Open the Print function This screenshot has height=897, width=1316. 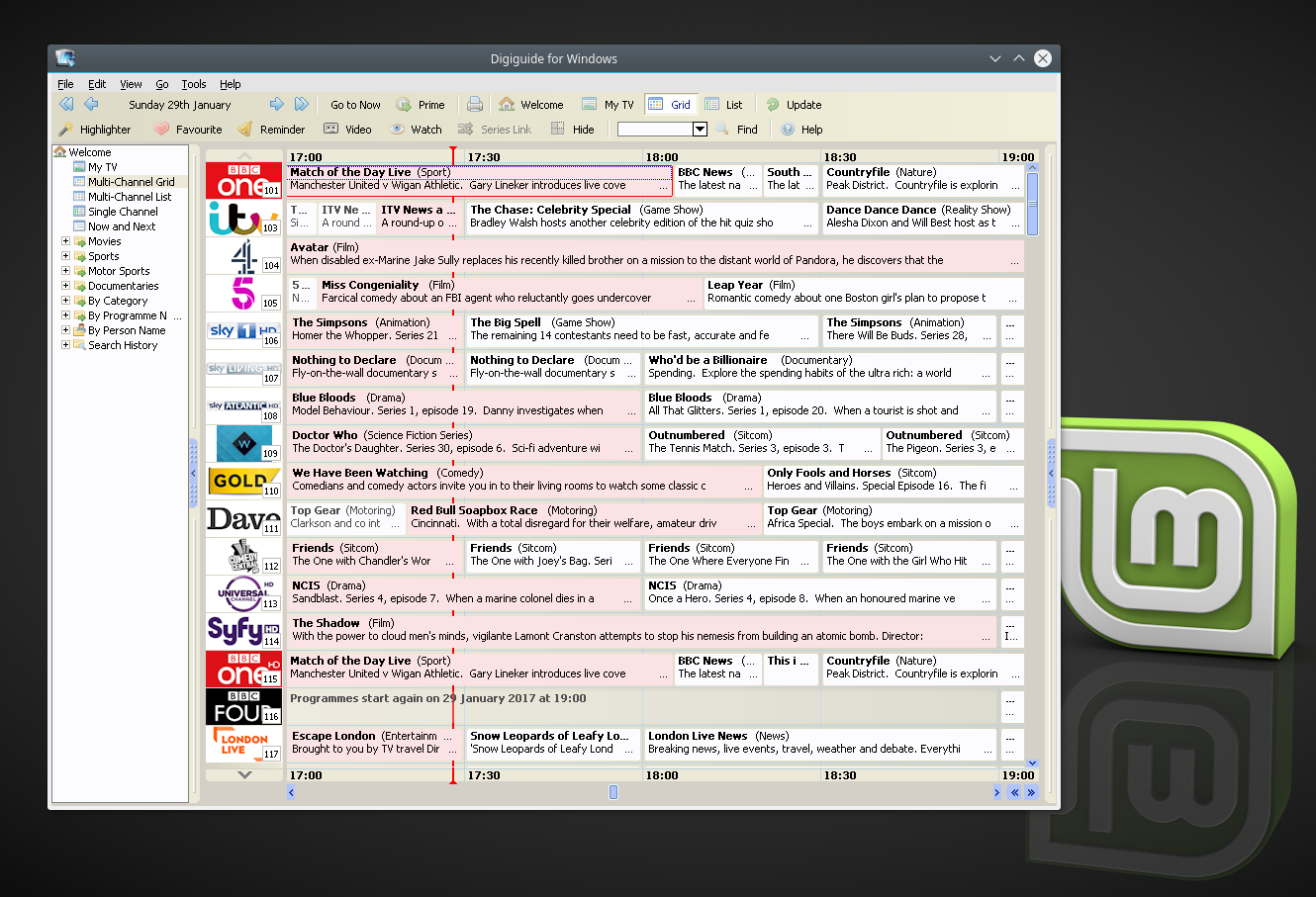point(475,104)
